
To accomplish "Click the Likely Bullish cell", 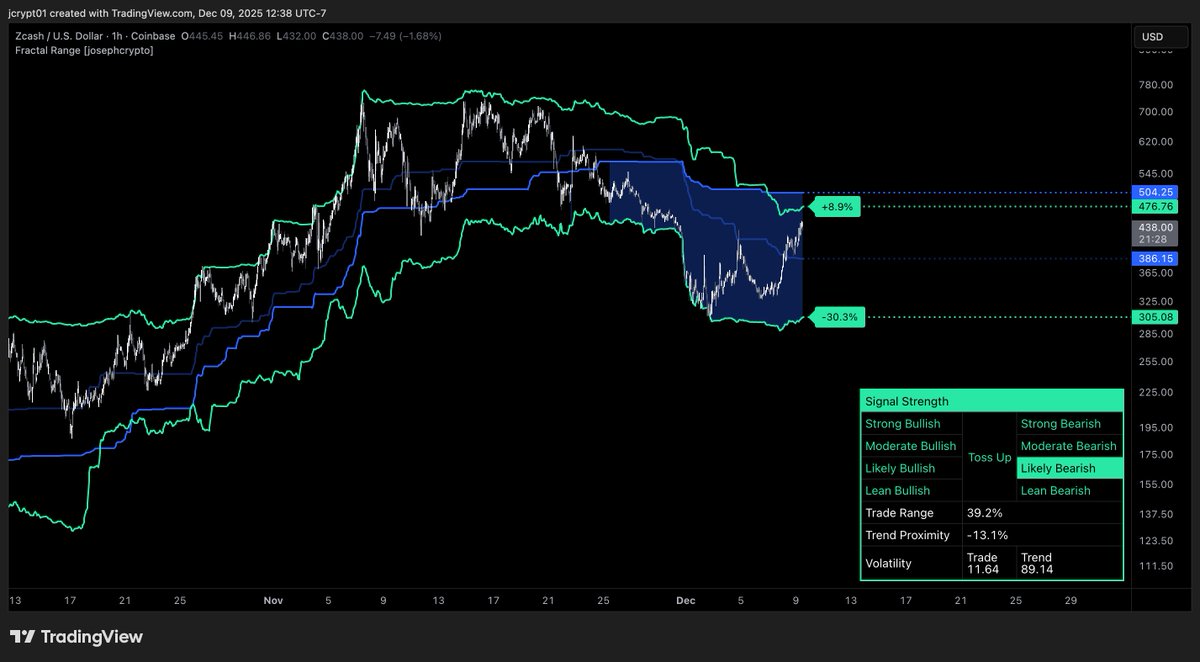I will pyautogui.click(x=911, y=468).
